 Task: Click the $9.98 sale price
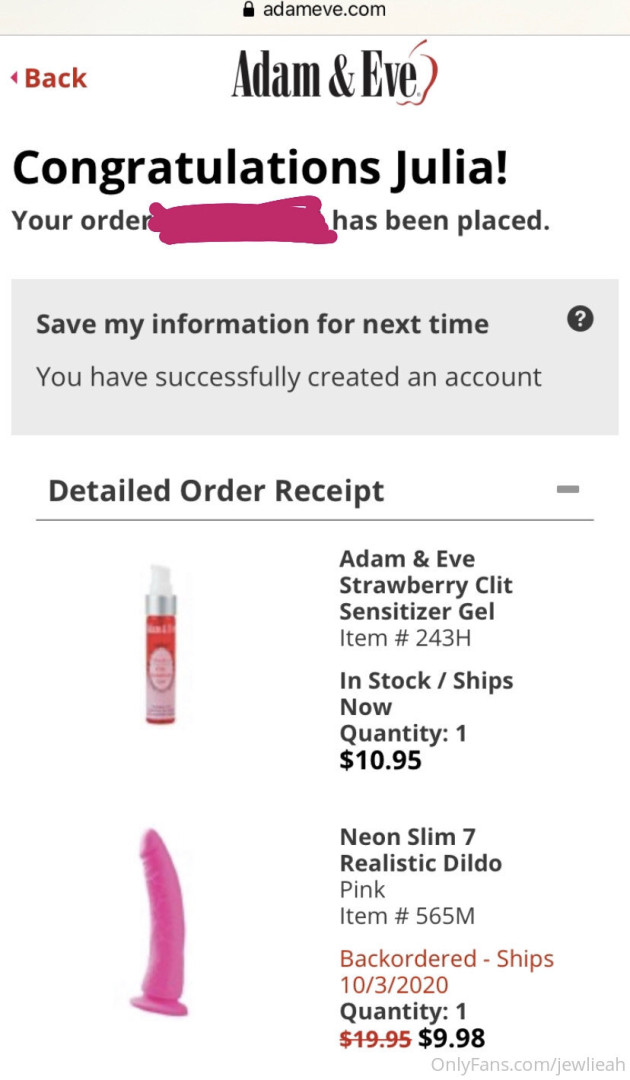(451, 1038)
